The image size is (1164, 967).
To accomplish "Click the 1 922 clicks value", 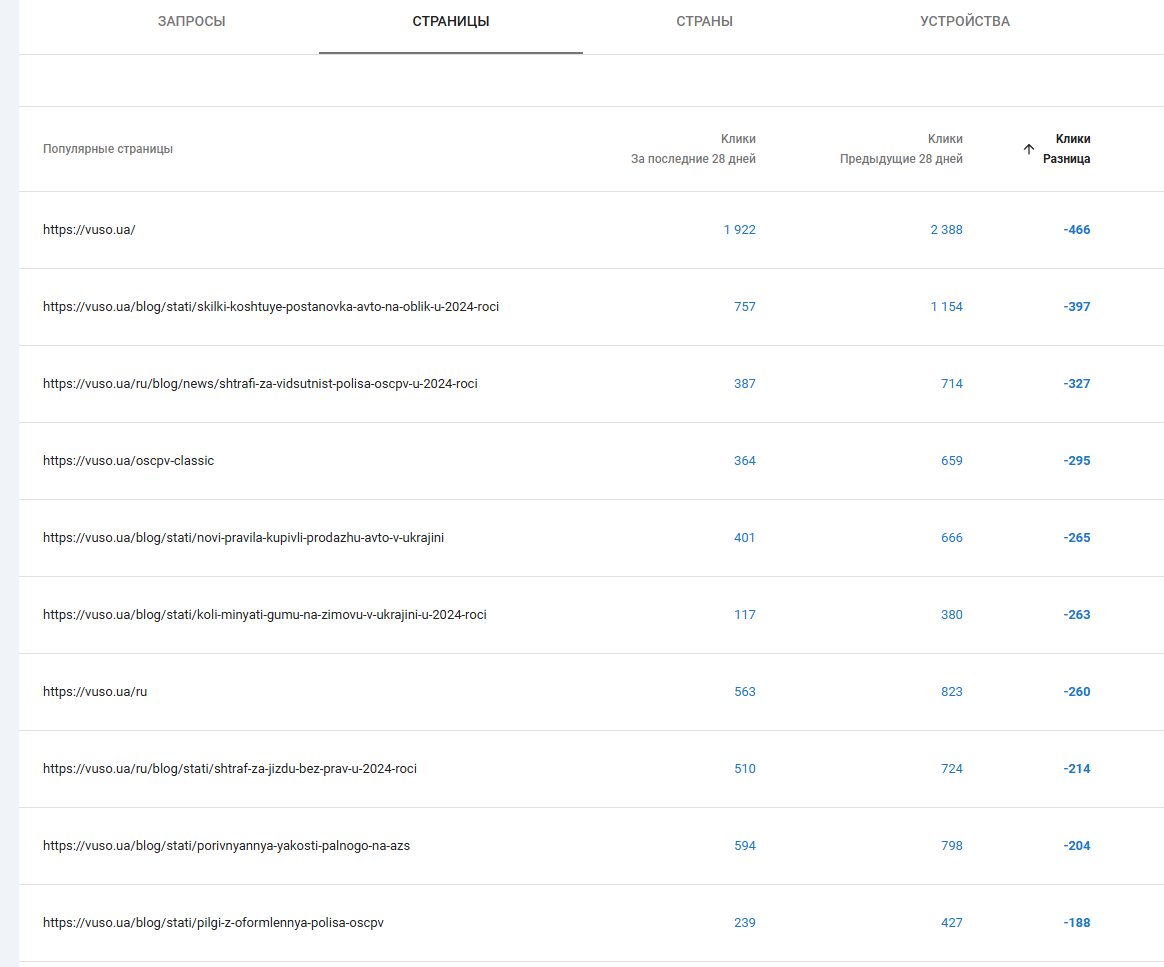I will point(740,230).
